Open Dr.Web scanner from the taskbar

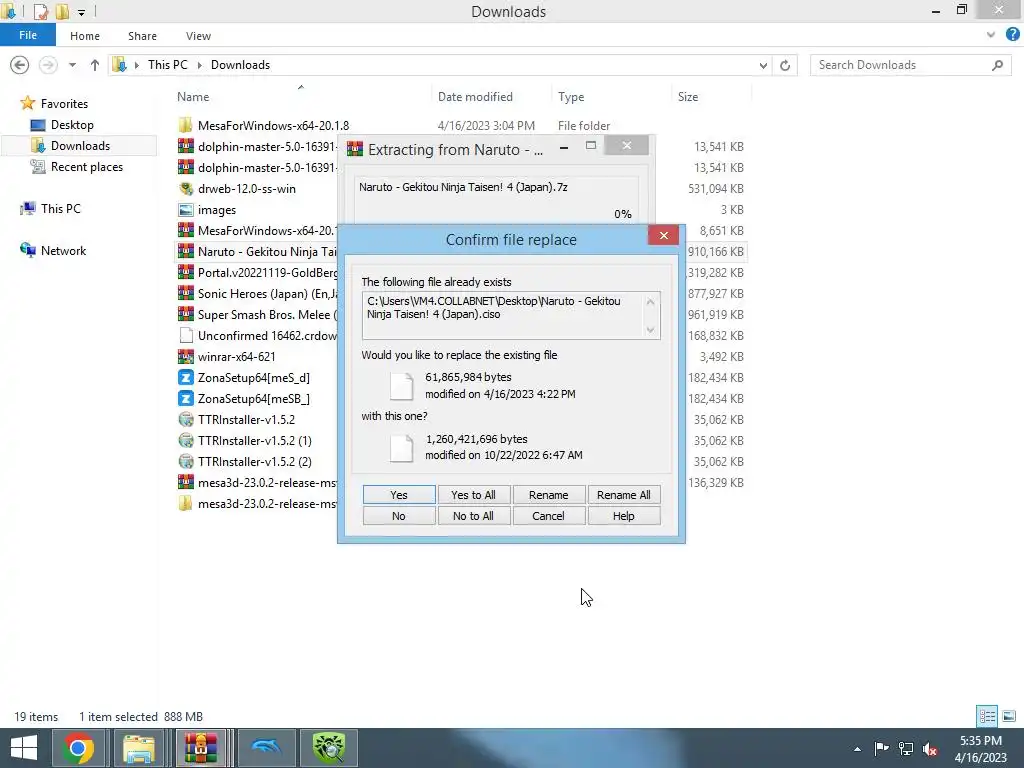coord(328,748)
